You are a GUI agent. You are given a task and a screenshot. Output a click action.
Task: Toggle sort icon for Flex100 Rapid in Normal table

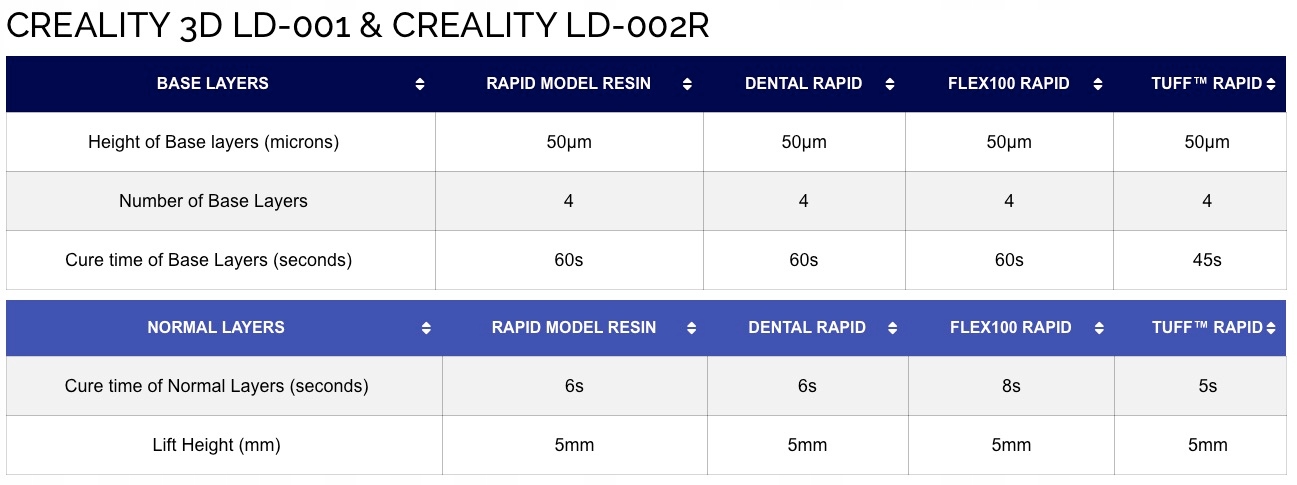[1100, 328]
